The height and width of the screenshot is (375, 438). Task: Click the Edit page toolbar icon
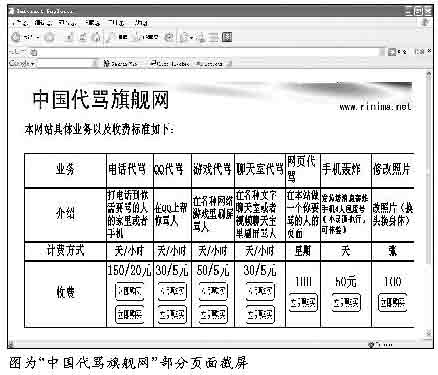213,37
